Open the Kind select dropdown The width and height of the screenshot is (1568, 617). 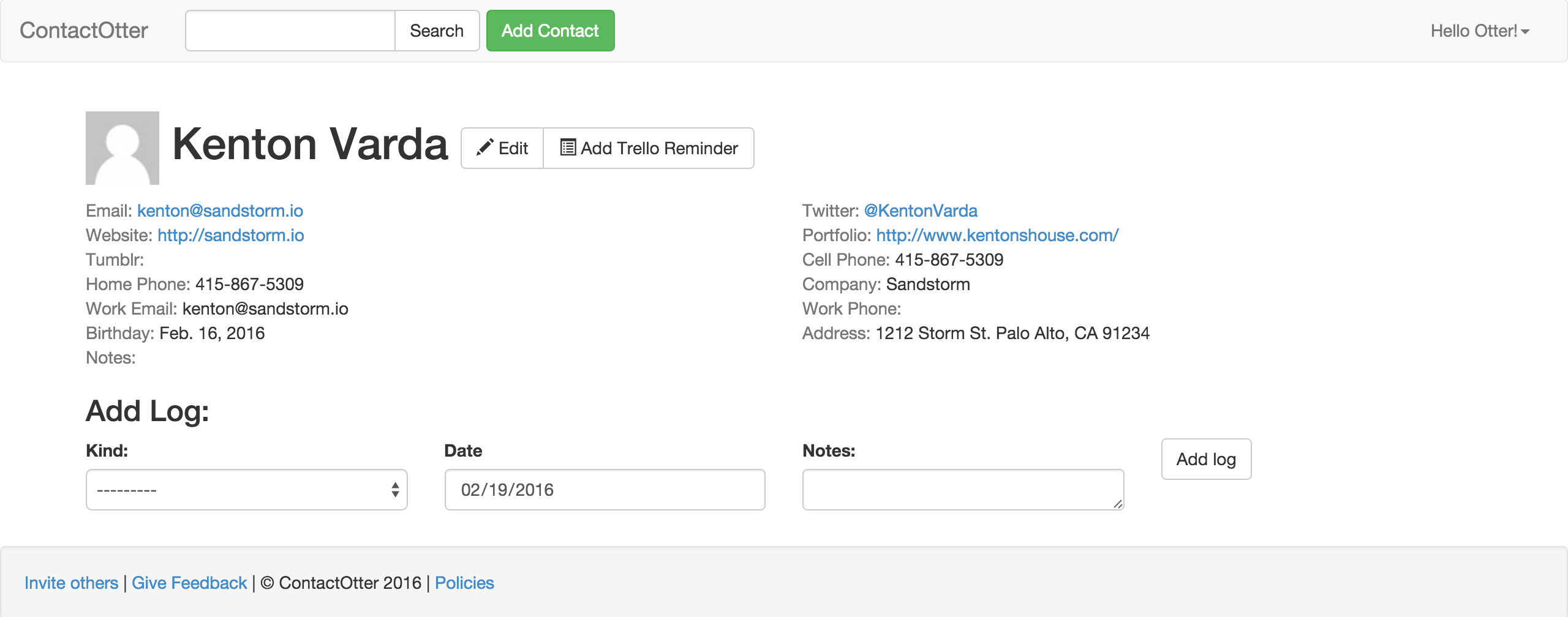tap(247, 490)
